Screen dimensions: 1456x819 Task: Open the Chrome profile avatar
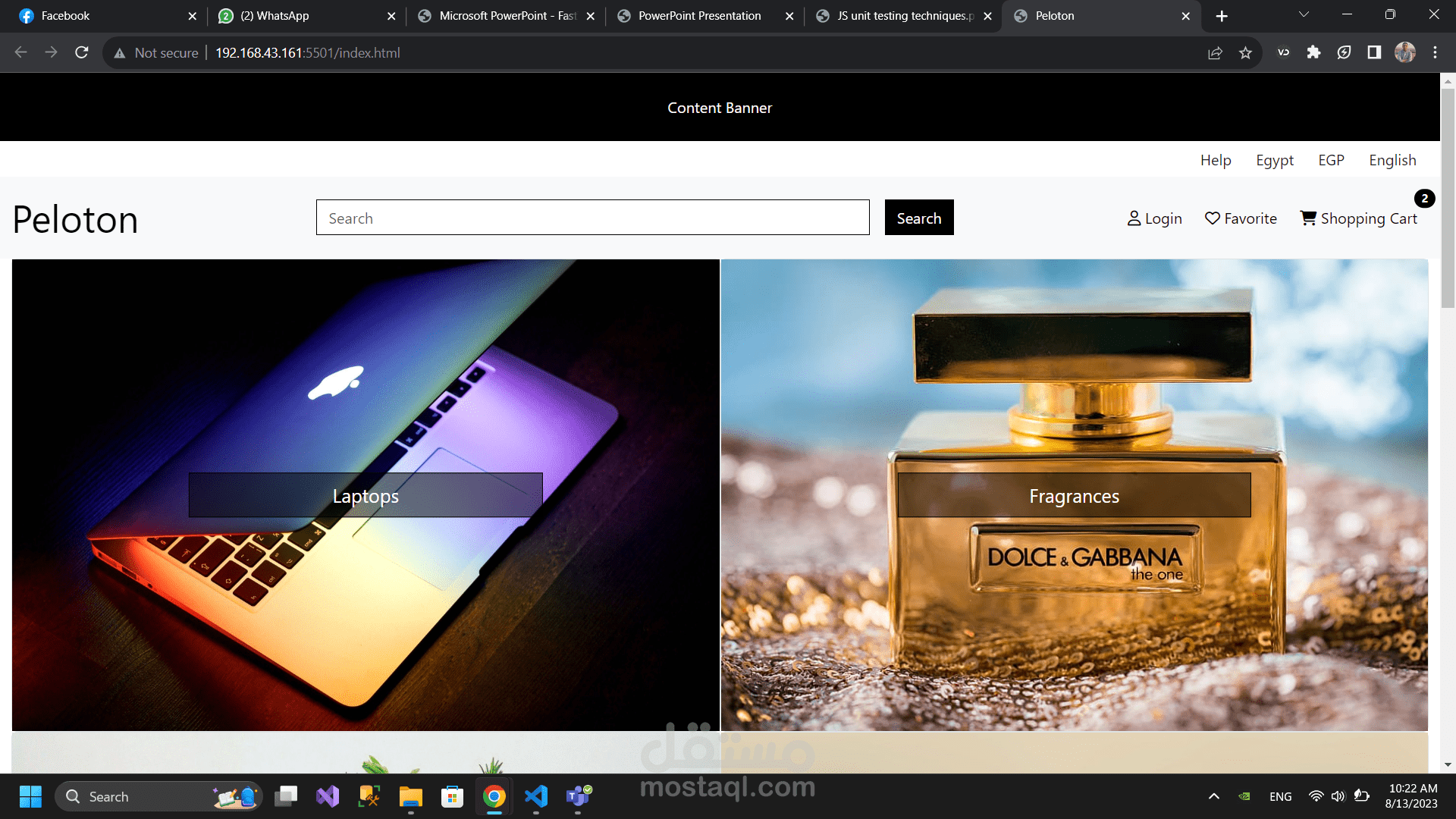1406,52
